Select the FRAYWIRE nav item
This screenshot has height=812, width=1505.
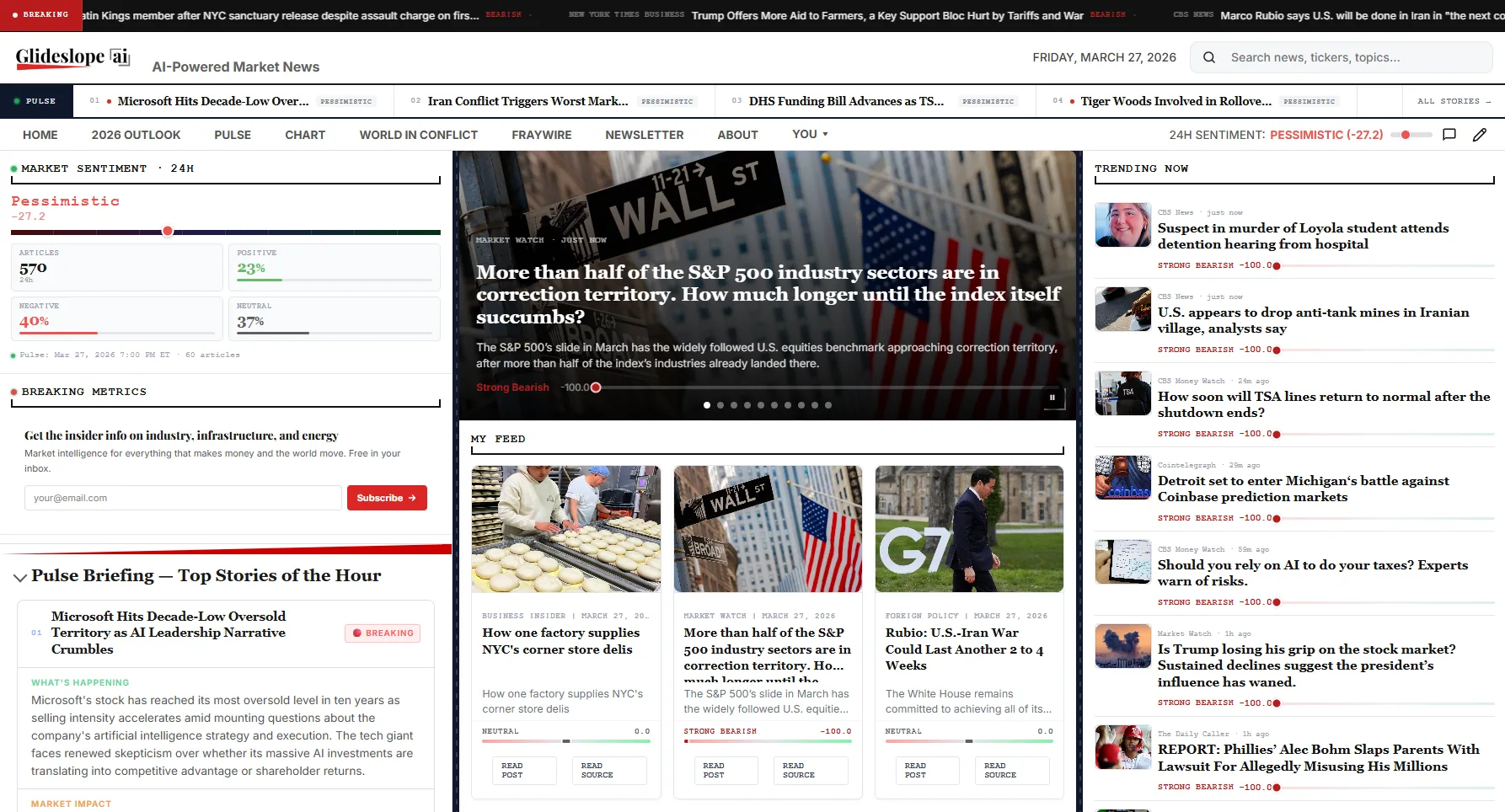tap(541, 135)
